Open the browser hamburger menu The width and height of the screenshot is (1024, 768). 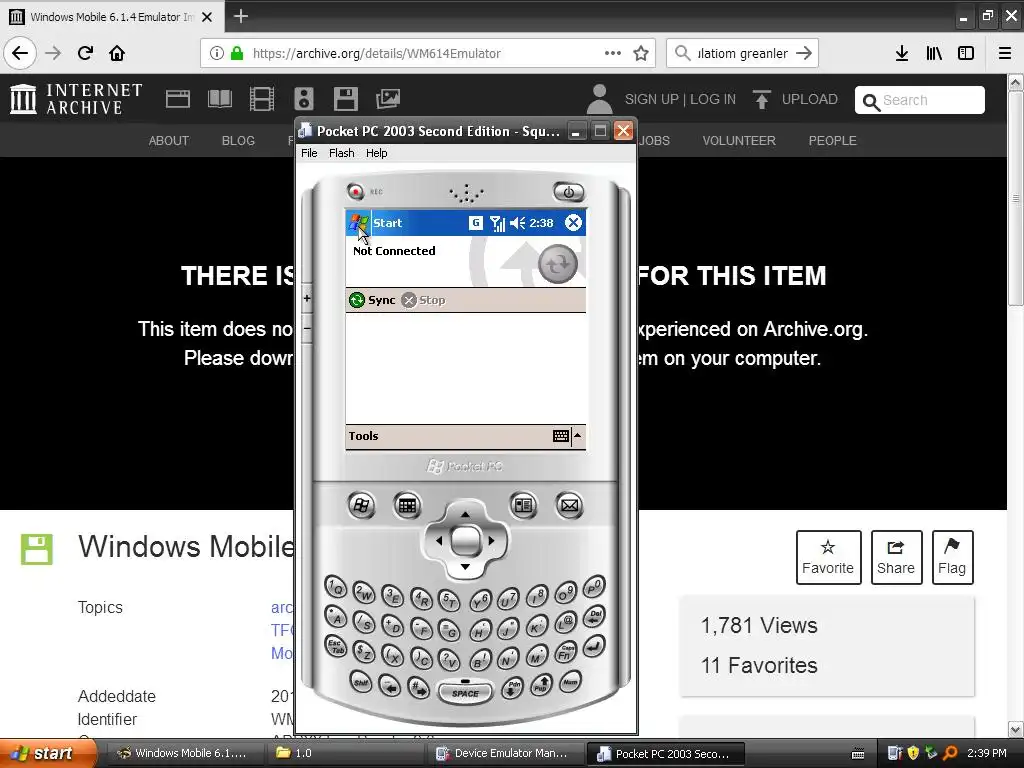pyautogui.click(x=1005, y=53)
